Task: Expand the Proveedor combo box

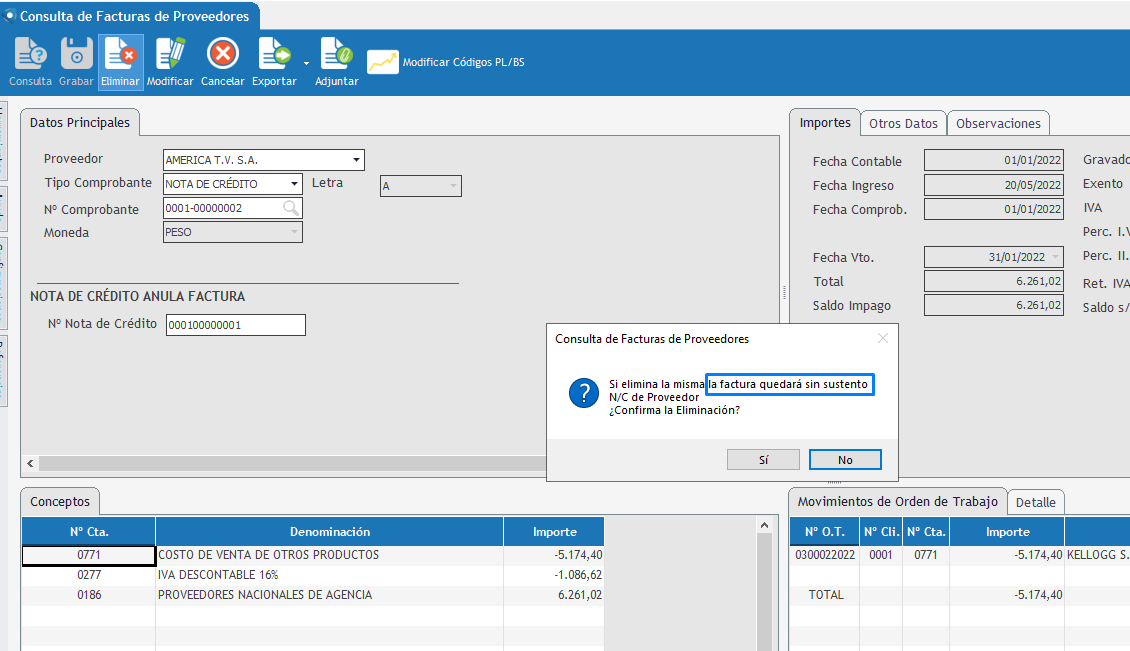Action: coord(356,160)
